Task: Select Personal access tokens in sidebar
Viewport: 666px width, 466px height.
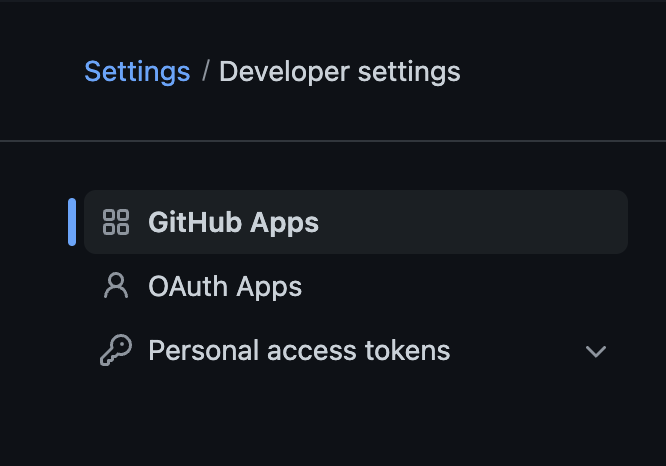Action: (x=356, y=350)
